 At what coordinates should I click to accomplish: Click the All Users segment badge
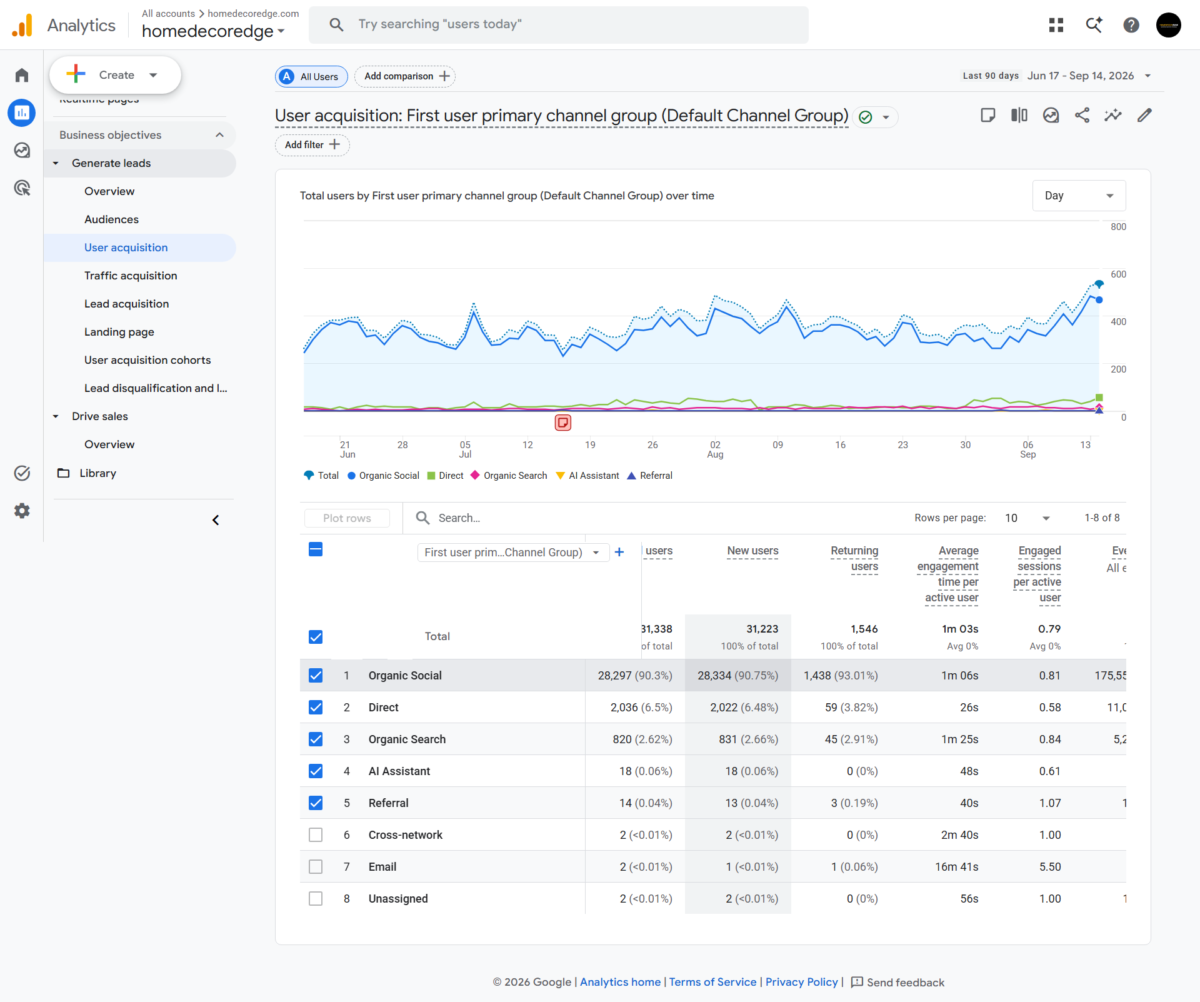(311, 76)
